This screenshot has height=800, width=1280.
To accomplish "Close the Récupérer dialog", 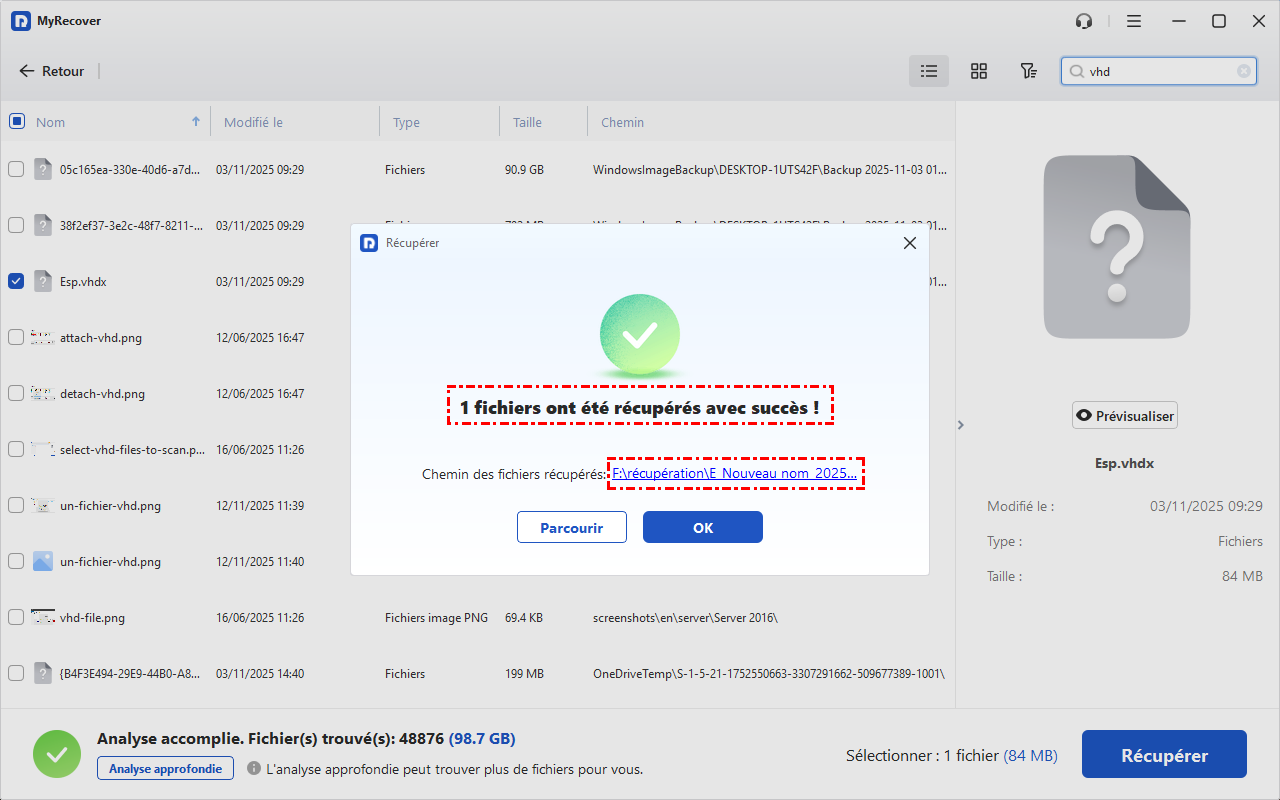I will pos(909,243).
